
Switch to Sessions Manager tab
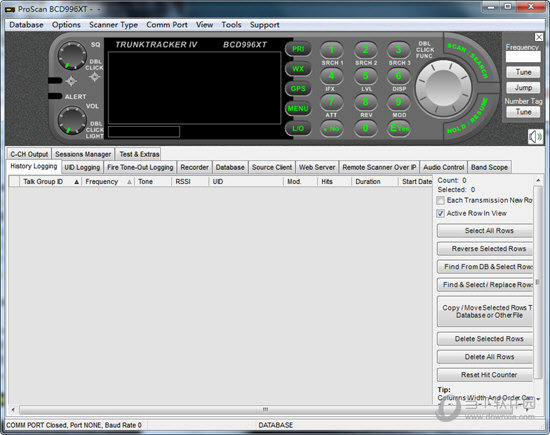coord(83,154)
